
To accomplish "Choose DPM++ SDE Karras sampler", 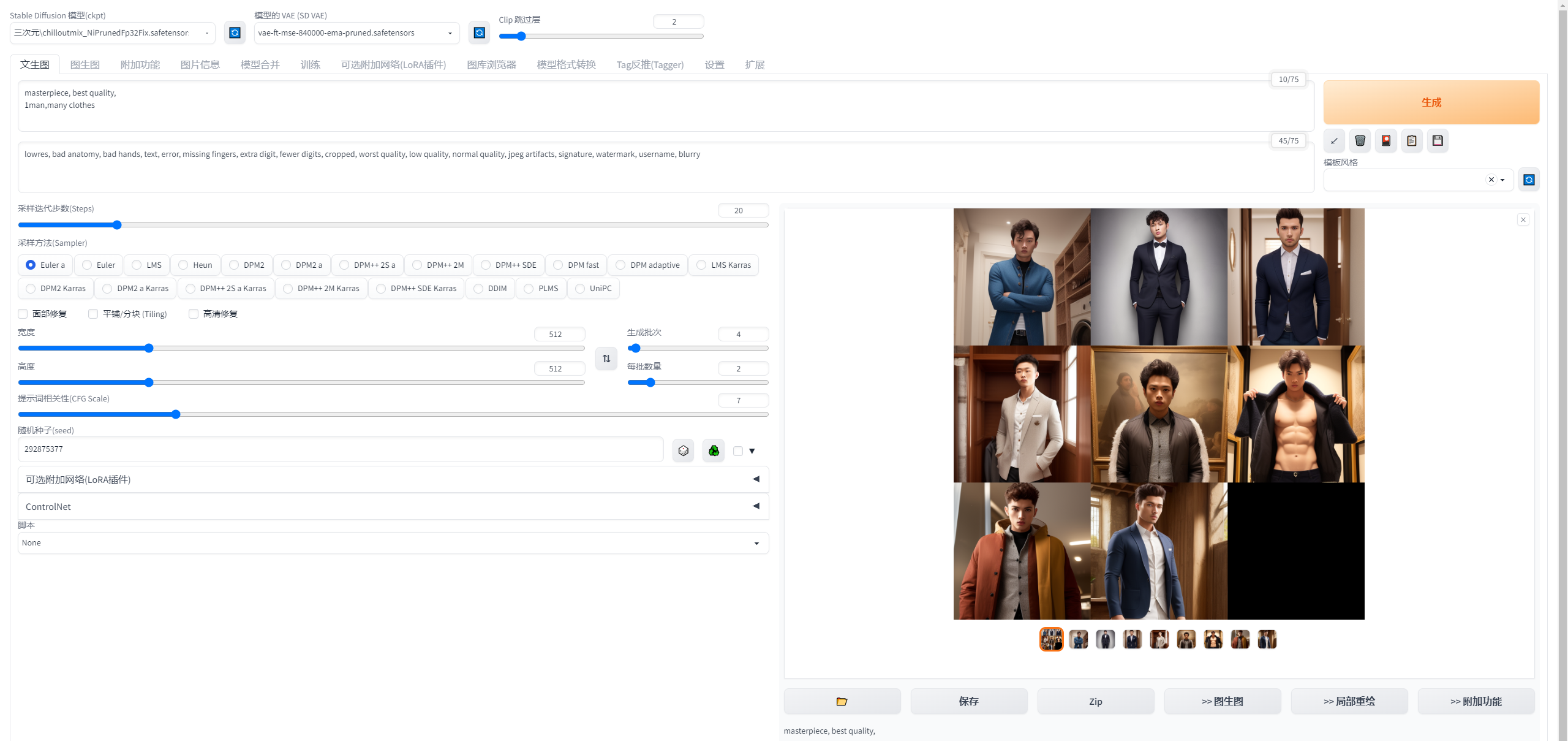I will (x=417, y=288).
